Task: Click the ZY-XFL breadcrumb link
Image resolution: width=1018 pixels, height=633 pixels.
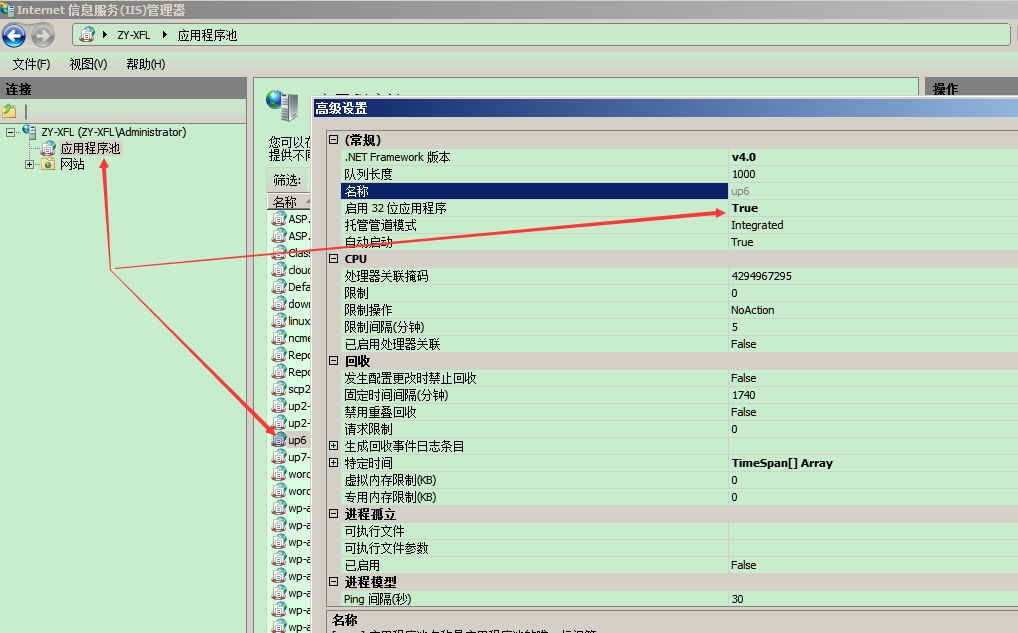Action: (131, 32)
